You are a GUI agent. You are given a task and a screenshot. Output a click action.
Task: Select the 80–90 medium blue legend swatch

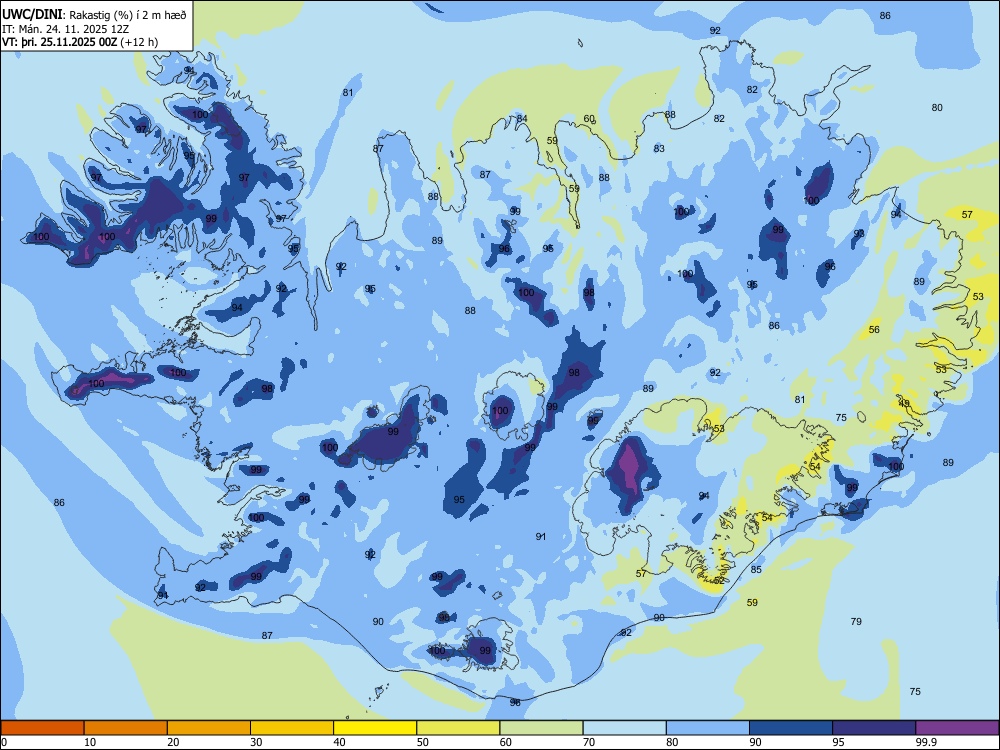tap(707, 728)
